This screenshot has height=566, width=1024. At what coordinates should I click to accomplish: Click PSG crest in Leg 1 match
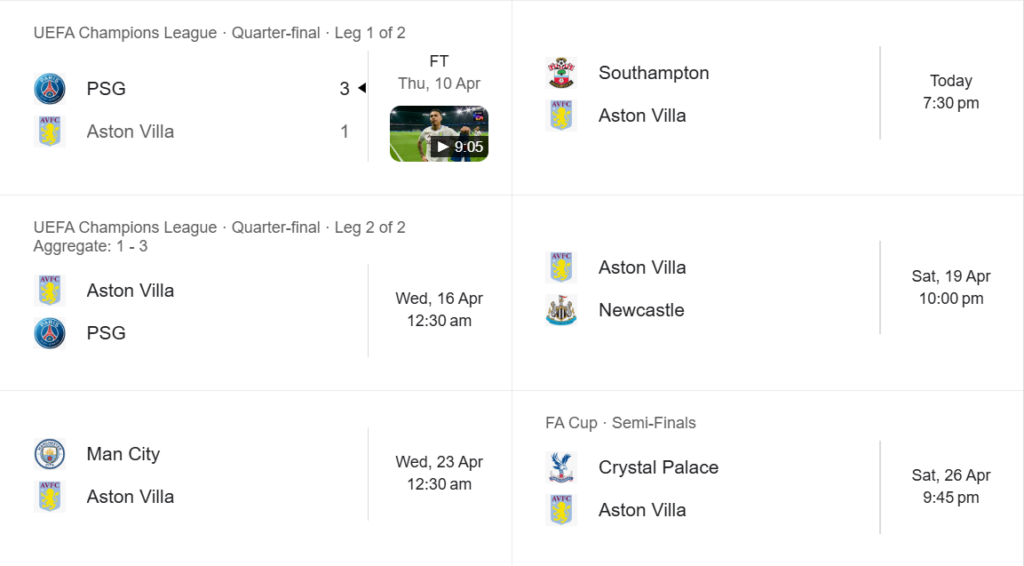(49, 89)
